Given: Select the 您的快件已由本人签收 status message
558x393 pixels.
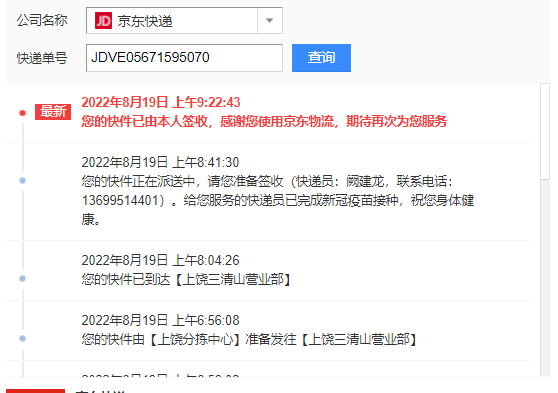Looking at the screenshot, I should tap(264, 121).
